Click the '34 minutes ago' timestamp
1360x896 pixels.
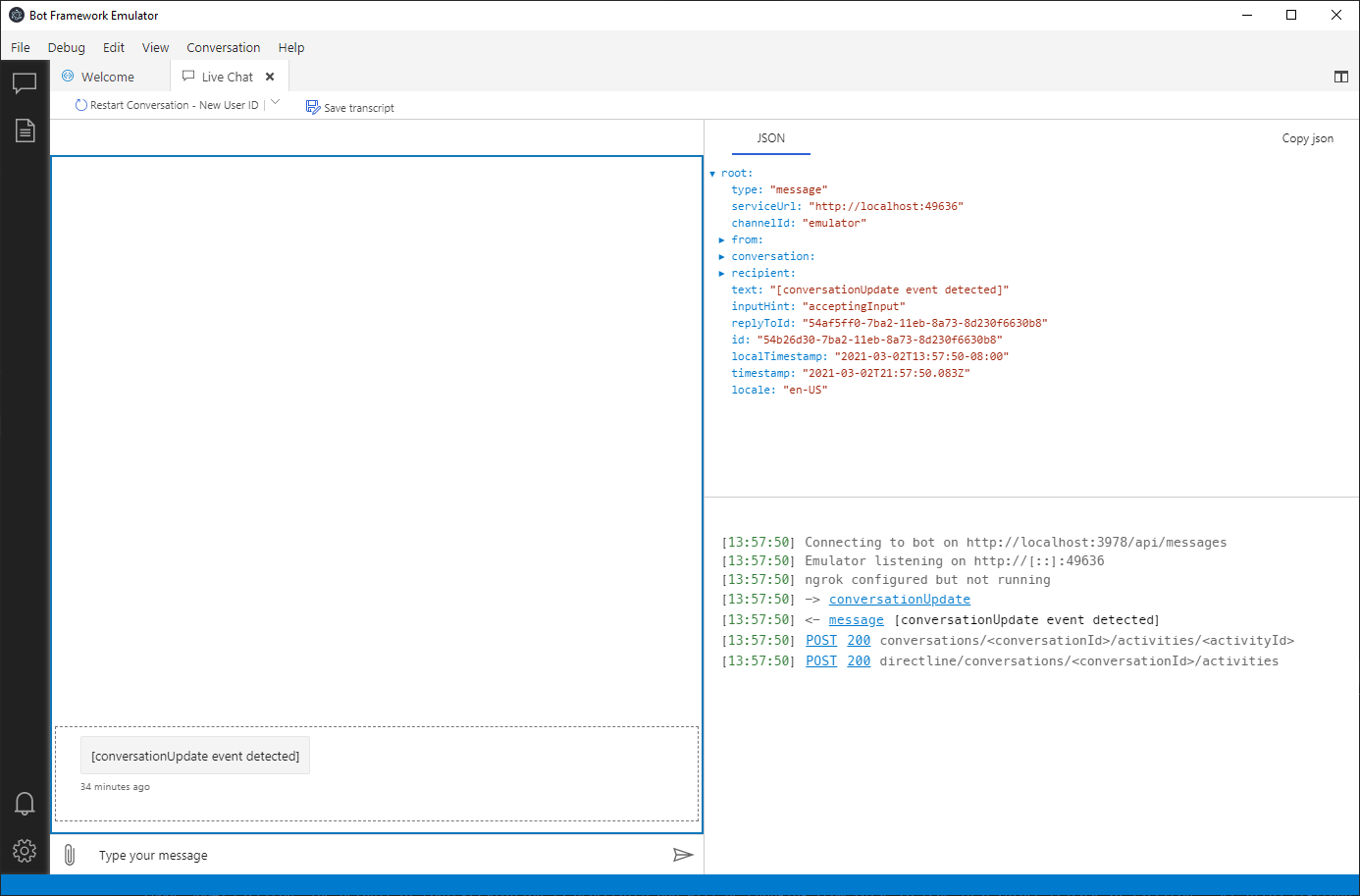click(115, 787)
